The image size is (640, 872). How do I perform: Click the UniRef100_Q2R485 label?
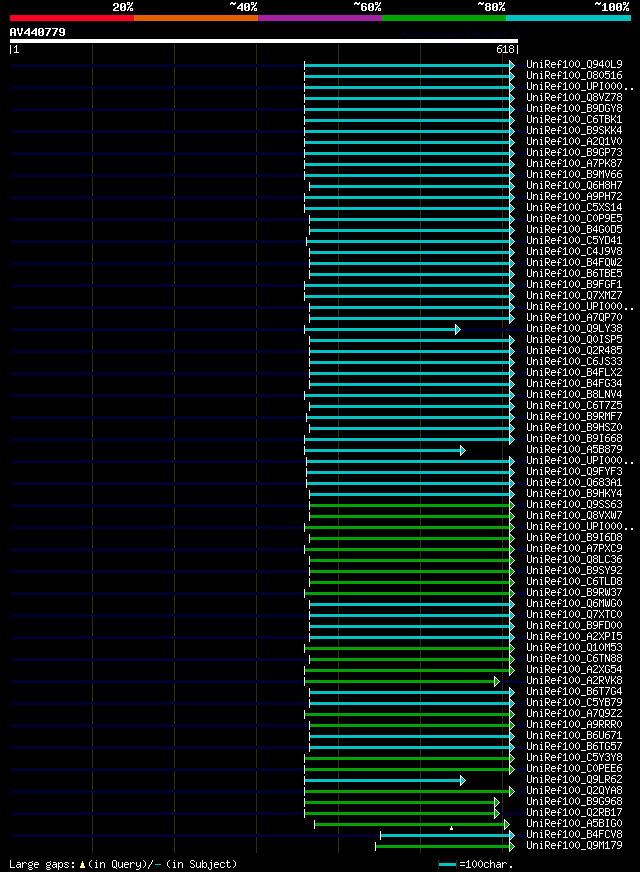[x=574, y=350]
